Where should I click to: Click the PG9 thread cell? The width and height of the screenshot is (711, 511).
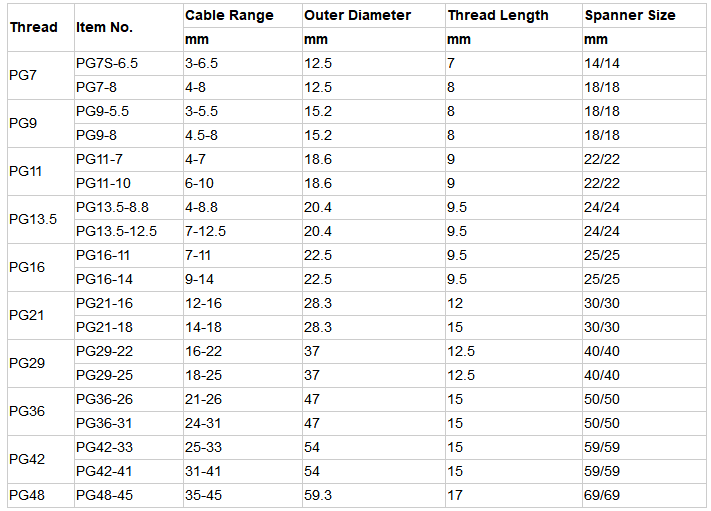(23, 123)
